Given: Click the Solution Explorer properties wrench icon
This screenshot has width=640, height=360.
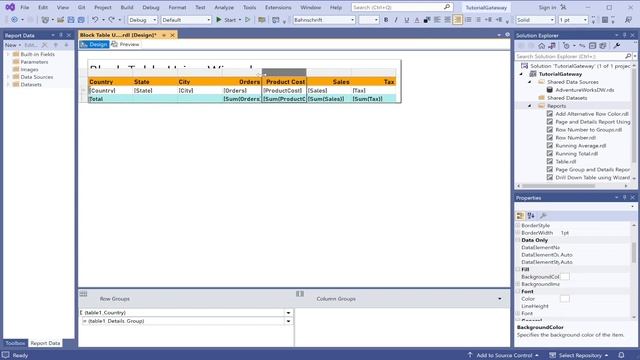Looking at the screenshot, I should pyautogui.click(x=617, y=46).
